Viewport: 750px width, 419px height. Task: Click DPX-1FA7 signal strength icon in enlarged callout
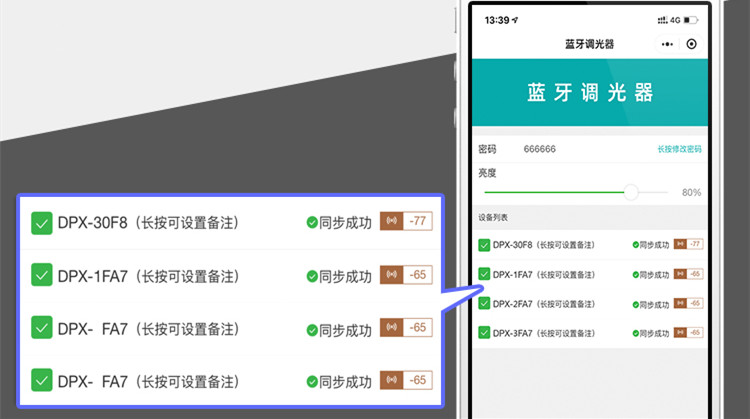point(391,275)
